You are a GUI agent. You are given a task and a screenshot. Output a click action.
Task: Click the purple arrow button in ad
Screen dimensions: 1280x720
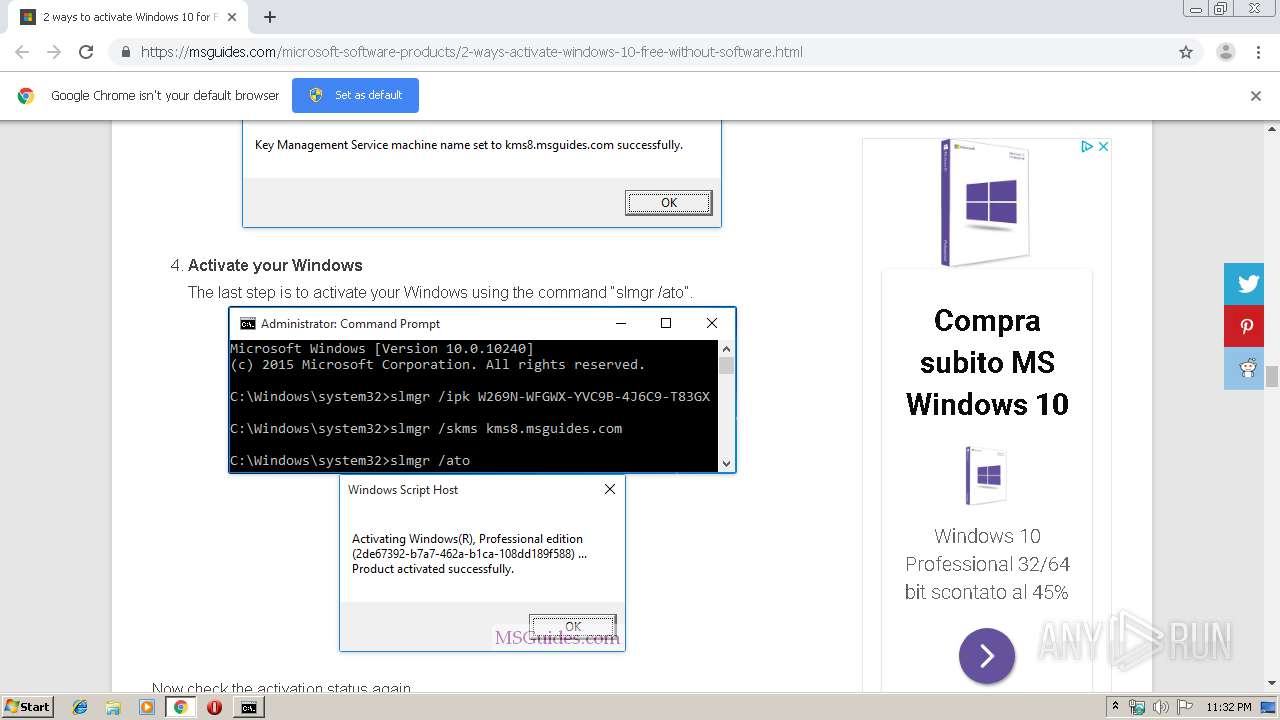coord(987,656)
